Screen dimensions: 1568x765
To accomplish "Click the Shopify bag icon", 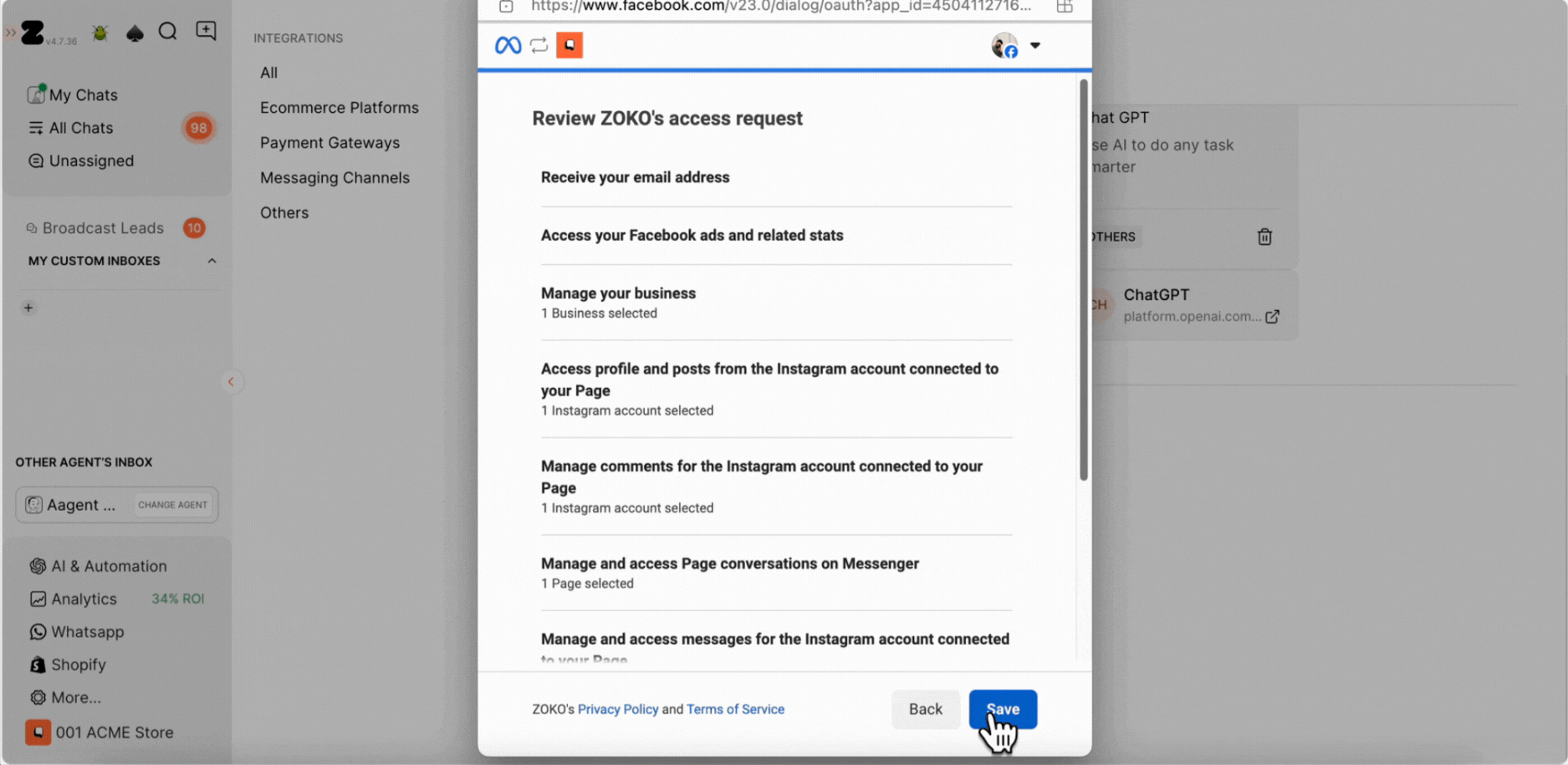I will pyautogui.click(x=38, y=665).
